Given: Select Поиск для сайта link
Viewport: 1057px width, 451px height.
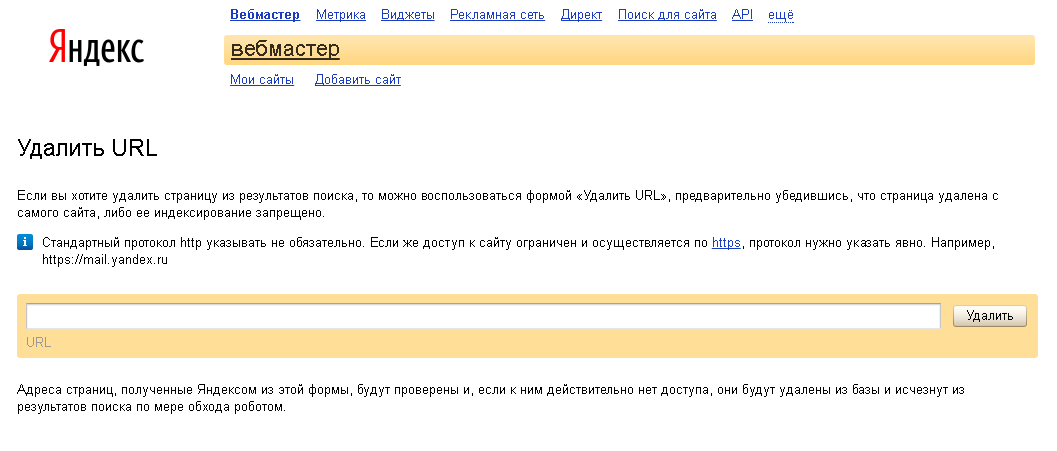Looking at the screenshot, I should pyautogui.click(x=667, y=15).
